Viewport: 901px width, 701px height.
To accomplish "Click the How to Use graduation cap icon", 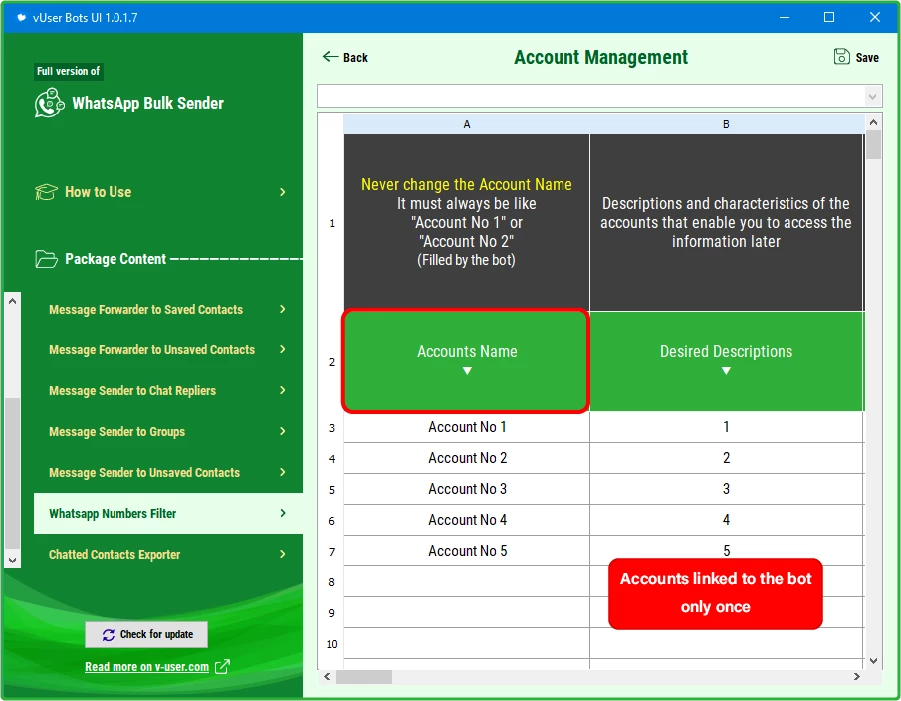I will point(46,191).
